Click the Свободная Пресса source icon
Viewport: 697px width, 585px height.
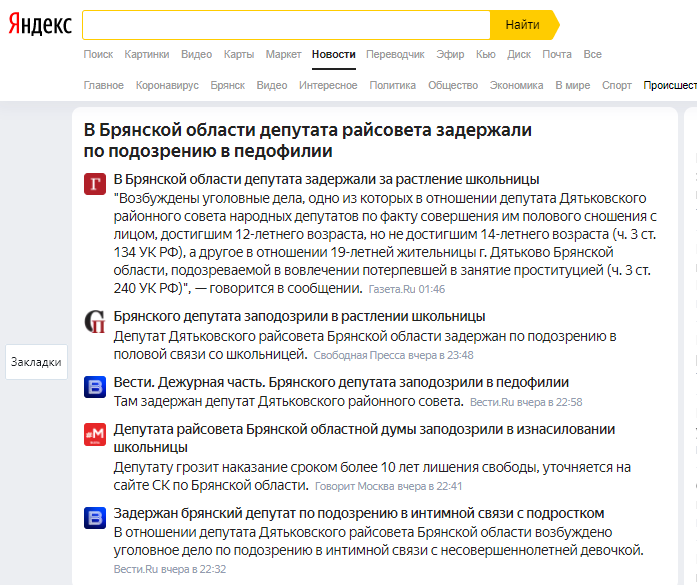tap(95, 321)
